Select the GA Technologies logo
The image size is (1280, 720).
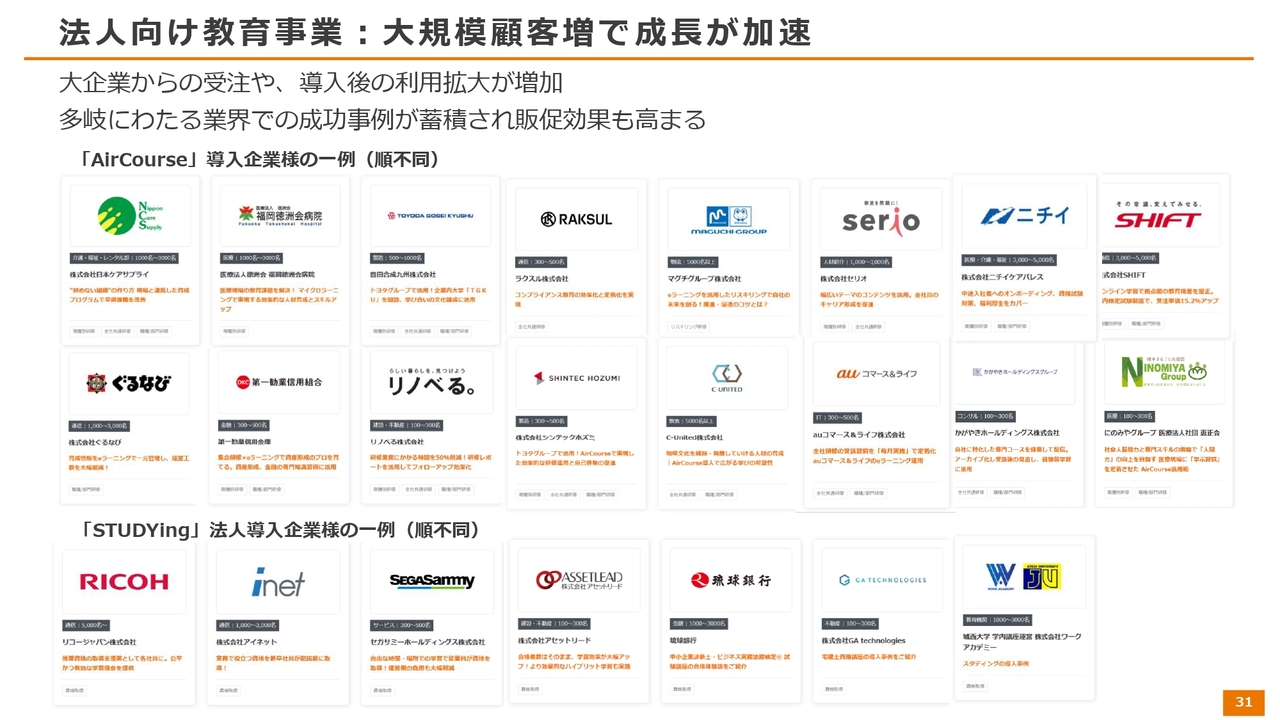coord(883,580)
